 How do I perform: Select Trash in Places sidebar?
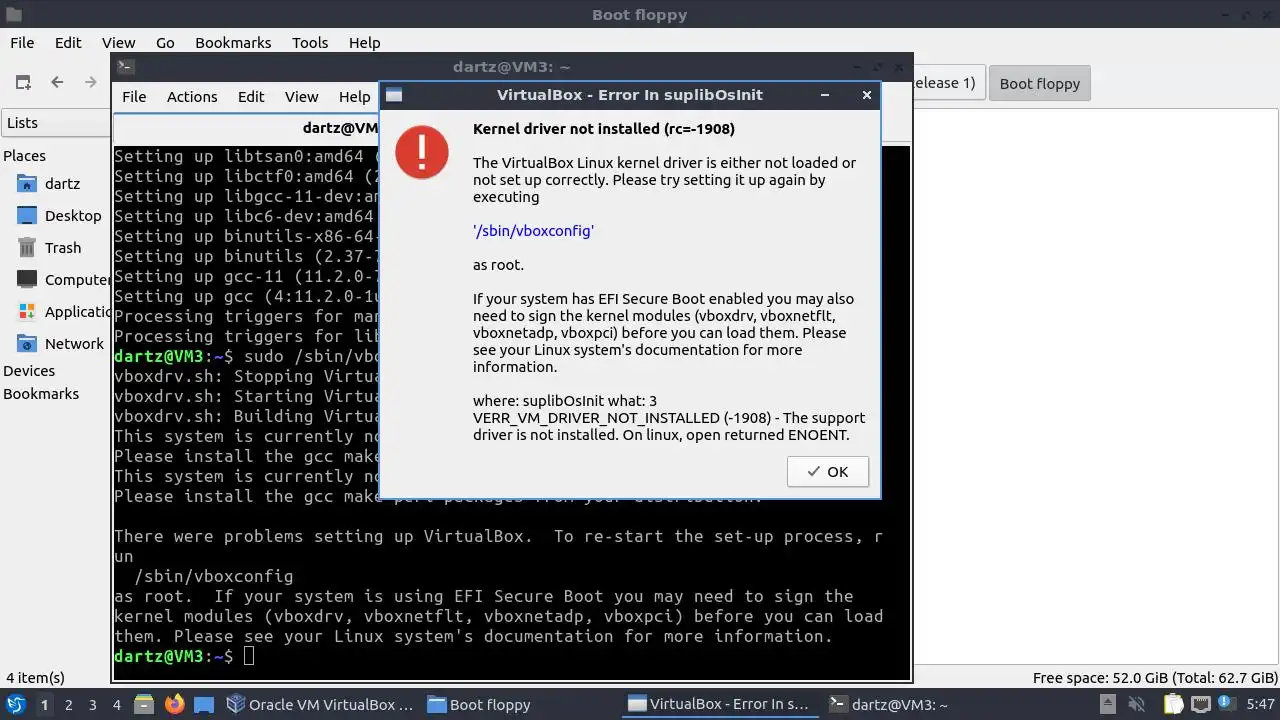[62, 248]
